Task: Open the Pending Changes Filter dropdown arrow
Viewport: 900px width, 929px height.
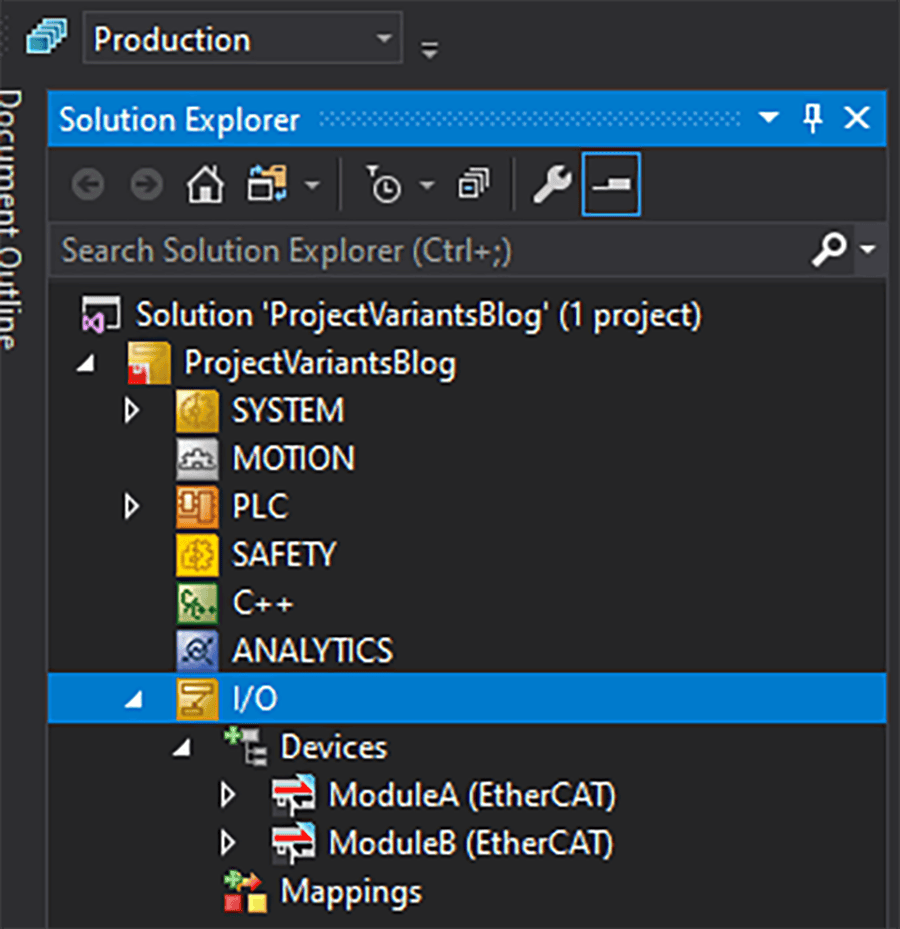Action: (x=427, y=185)
